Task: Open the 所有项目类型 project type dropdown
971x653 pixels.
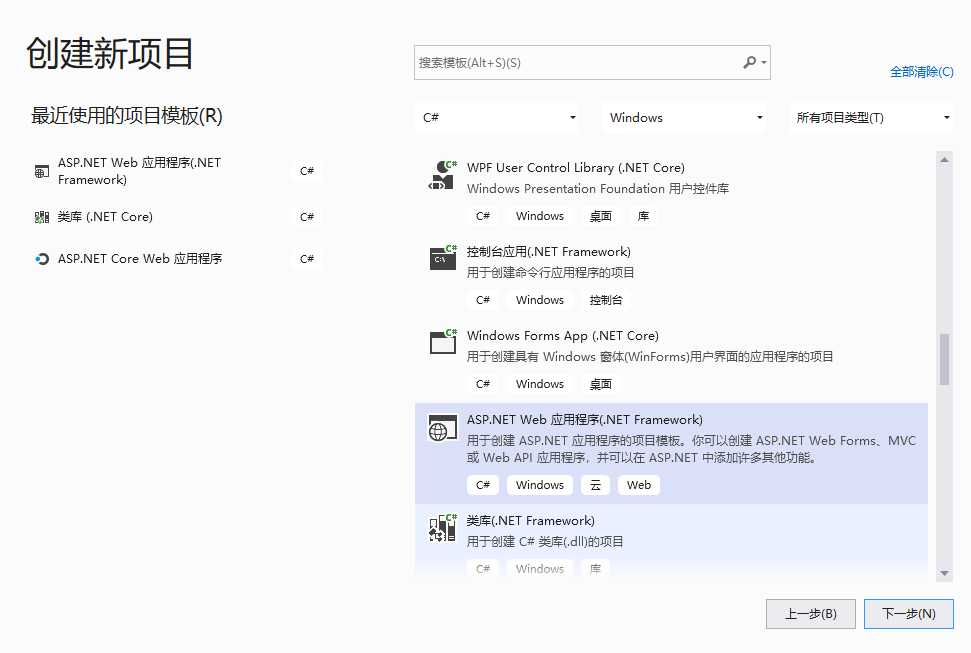Action: coord(872,118)
